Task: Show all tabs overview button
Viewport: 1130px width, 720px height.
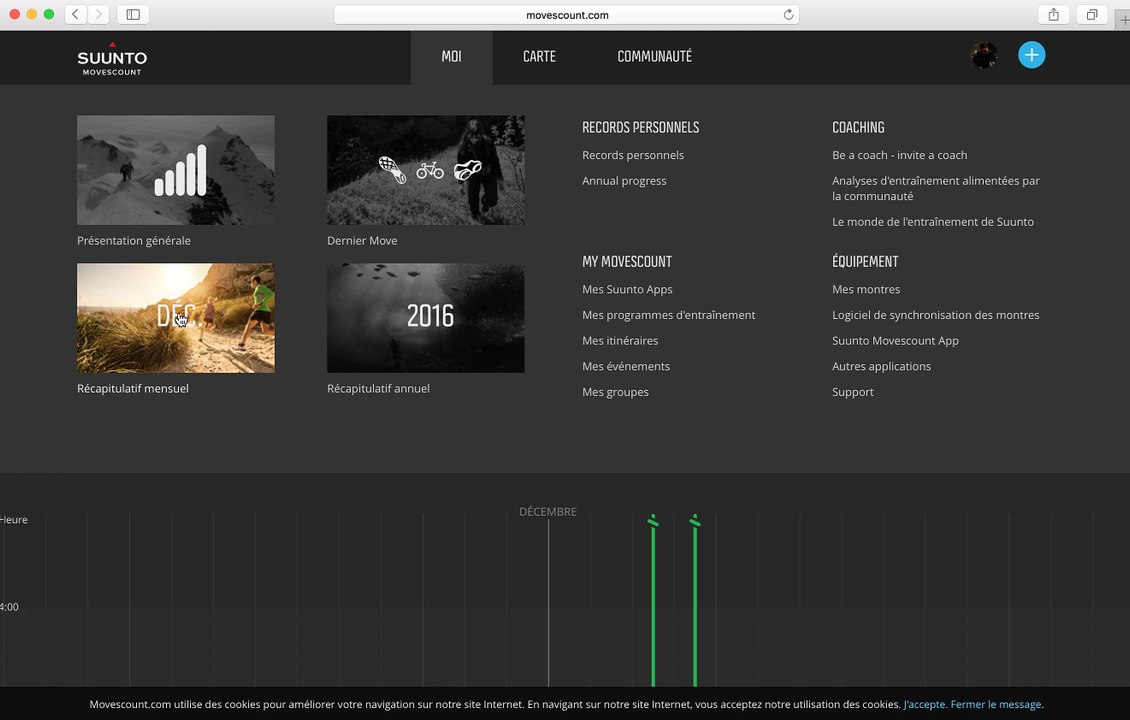Action: click(x=1092, y=14)
